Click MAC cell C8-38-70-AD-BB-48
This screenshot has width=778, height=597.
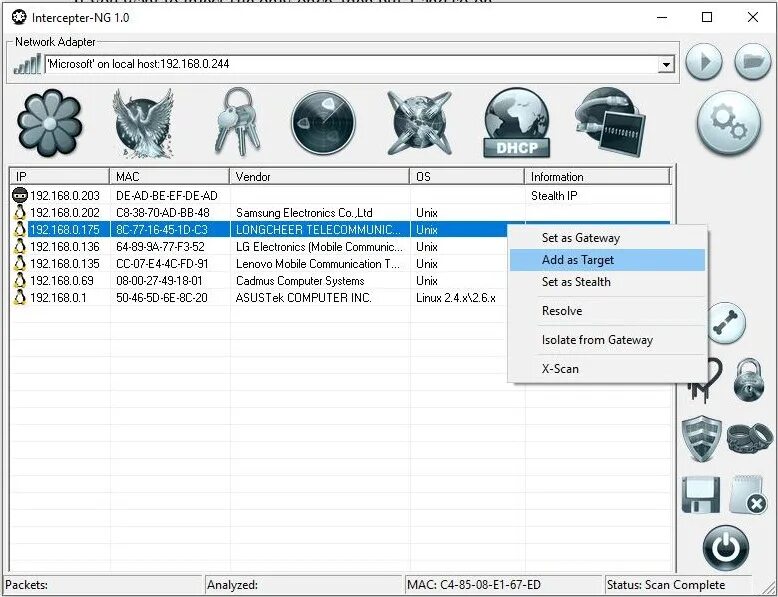pos(163,212)
